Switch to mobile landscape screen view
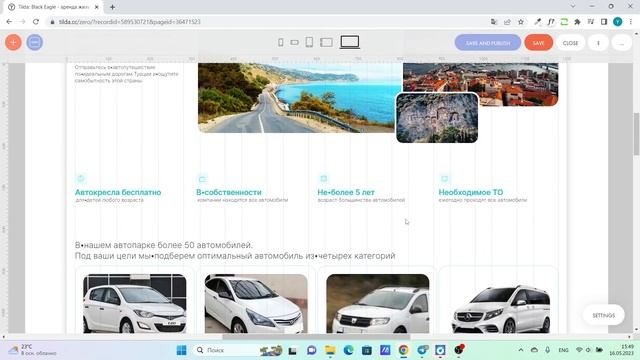This screenshot has height=360, width=640. (x=294, y=42)
